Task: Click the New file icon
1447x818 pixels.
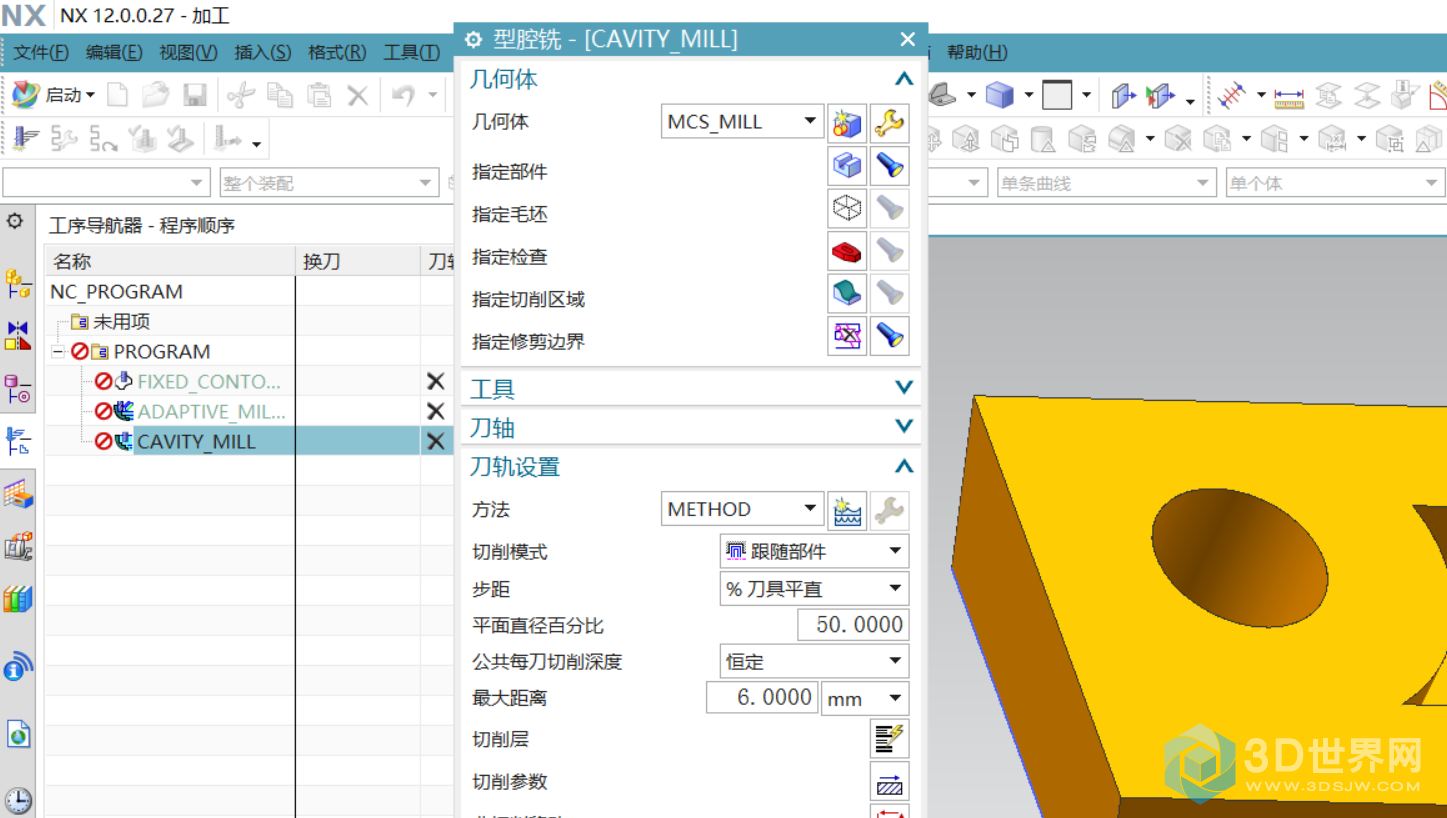Action: 118,95
